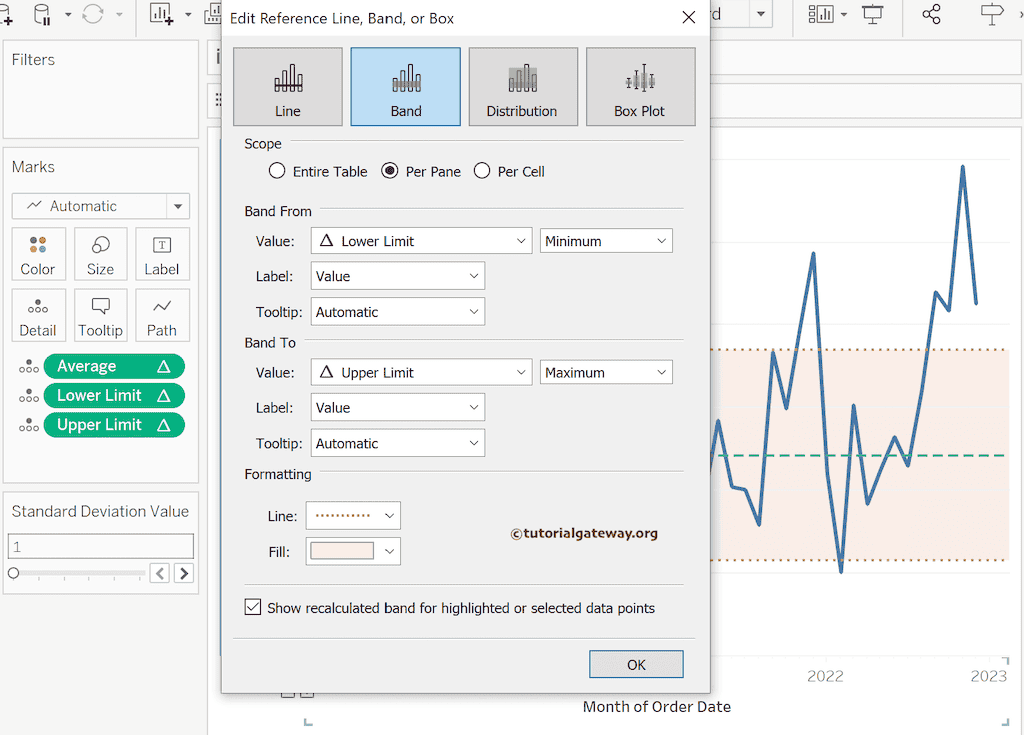This screenshot has width=1024, height=735.
Task: Expand the Maximum aggregation dropdown
Action: (606, 372)
